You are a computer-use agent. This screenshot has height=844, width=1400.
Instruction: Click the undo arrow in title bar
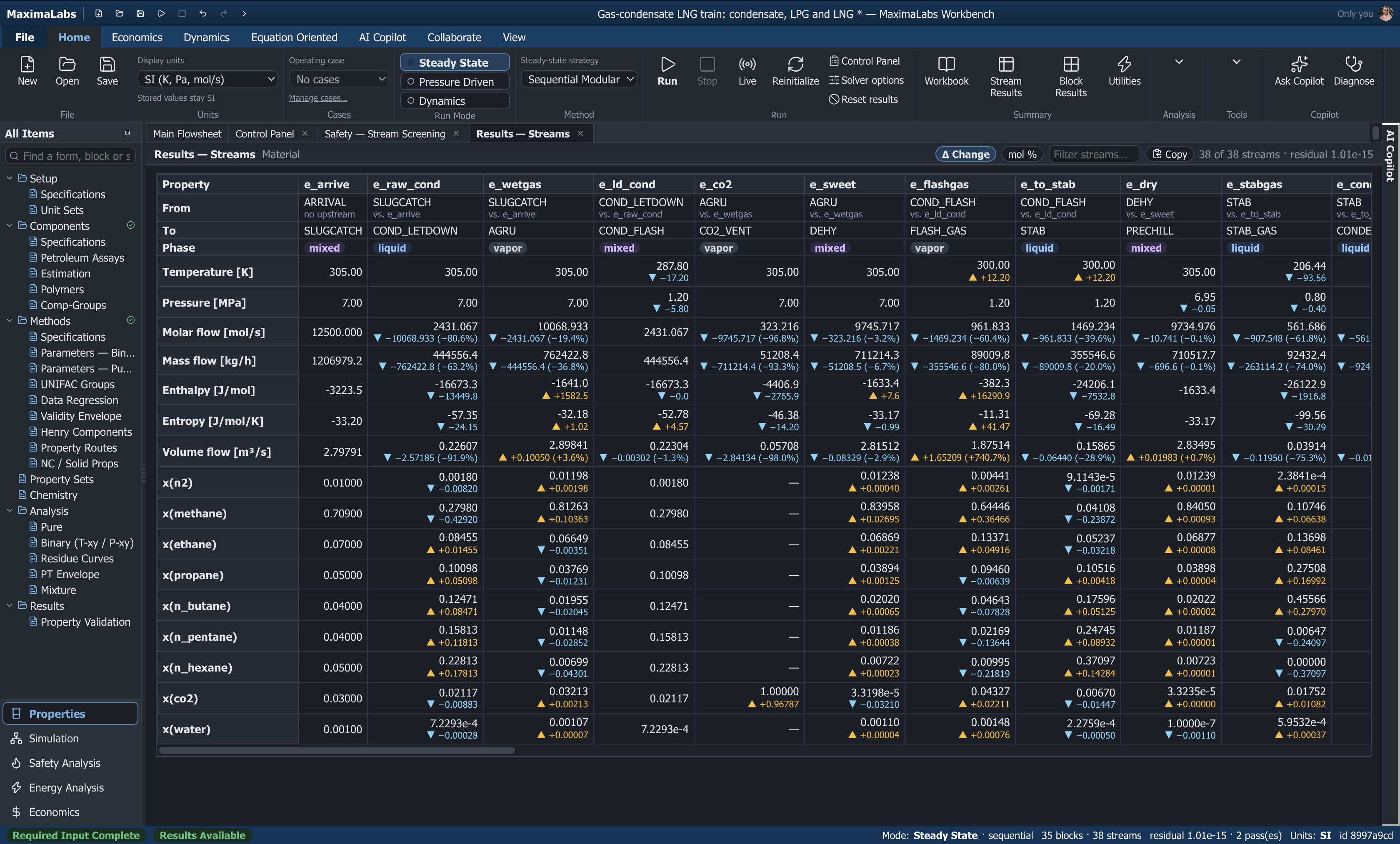pos(203,13)
